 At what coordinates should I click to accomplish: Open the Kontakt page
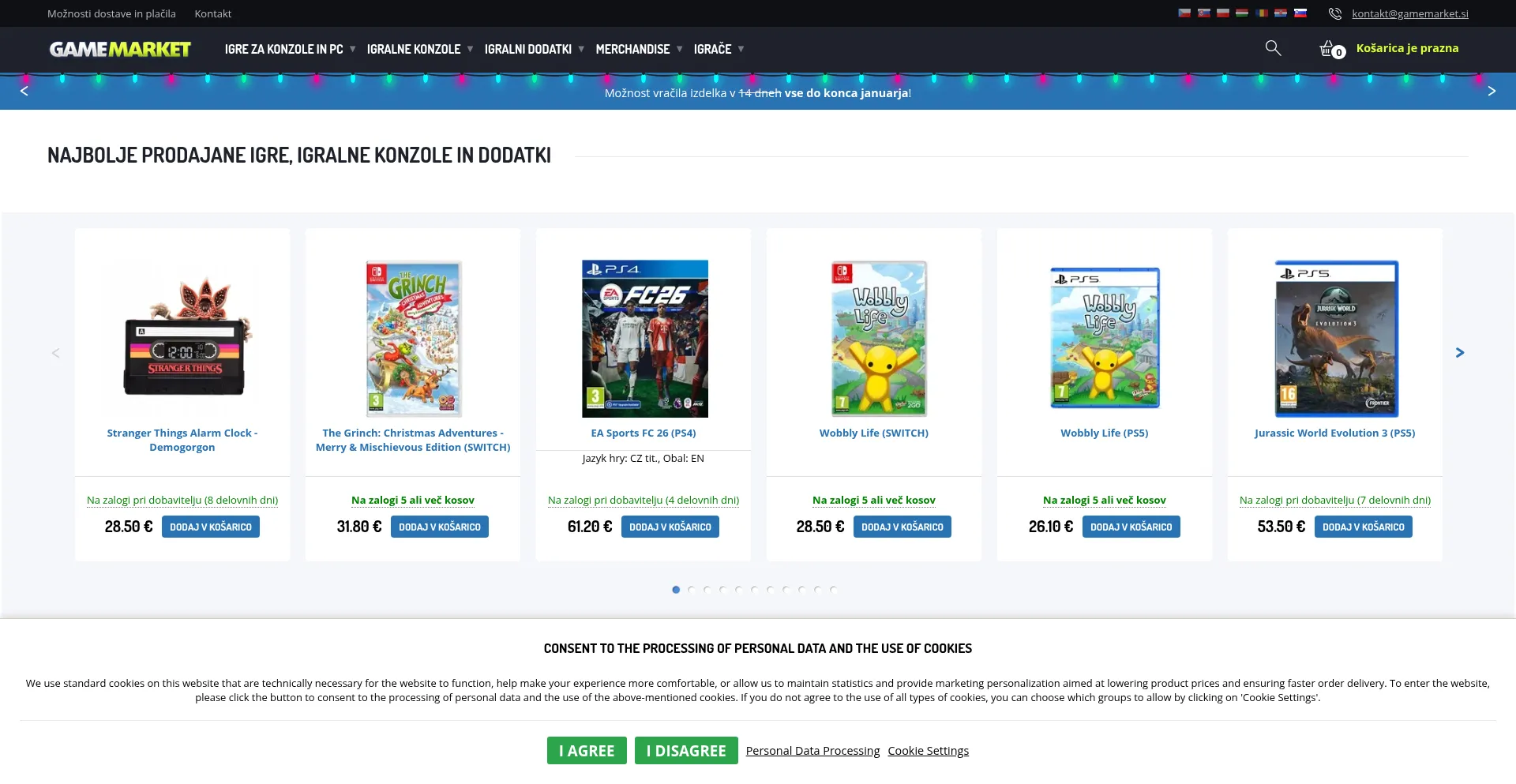(213, 13)
